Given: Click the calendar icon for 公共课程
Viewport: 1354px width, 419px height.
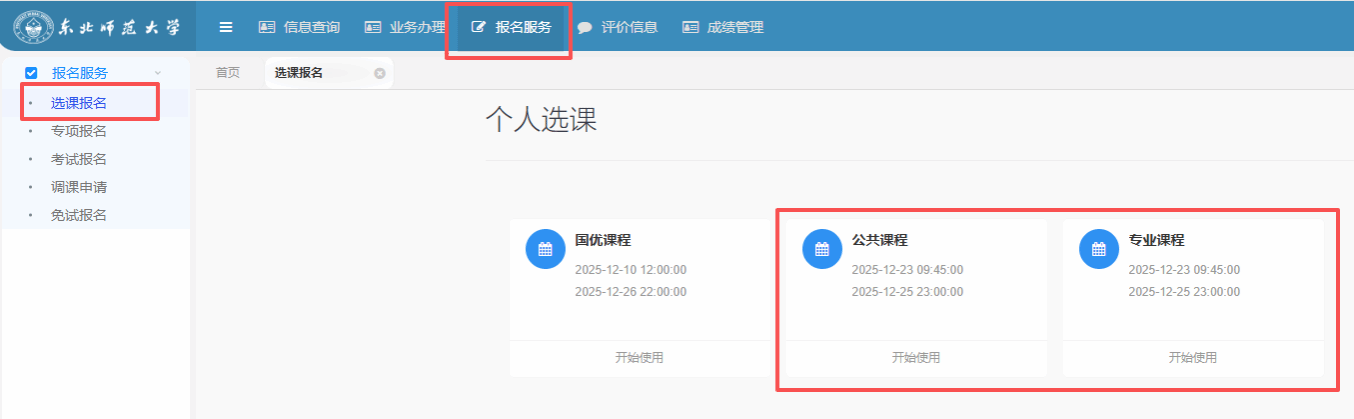Looking at the screenshot, I should coord(822,249).
